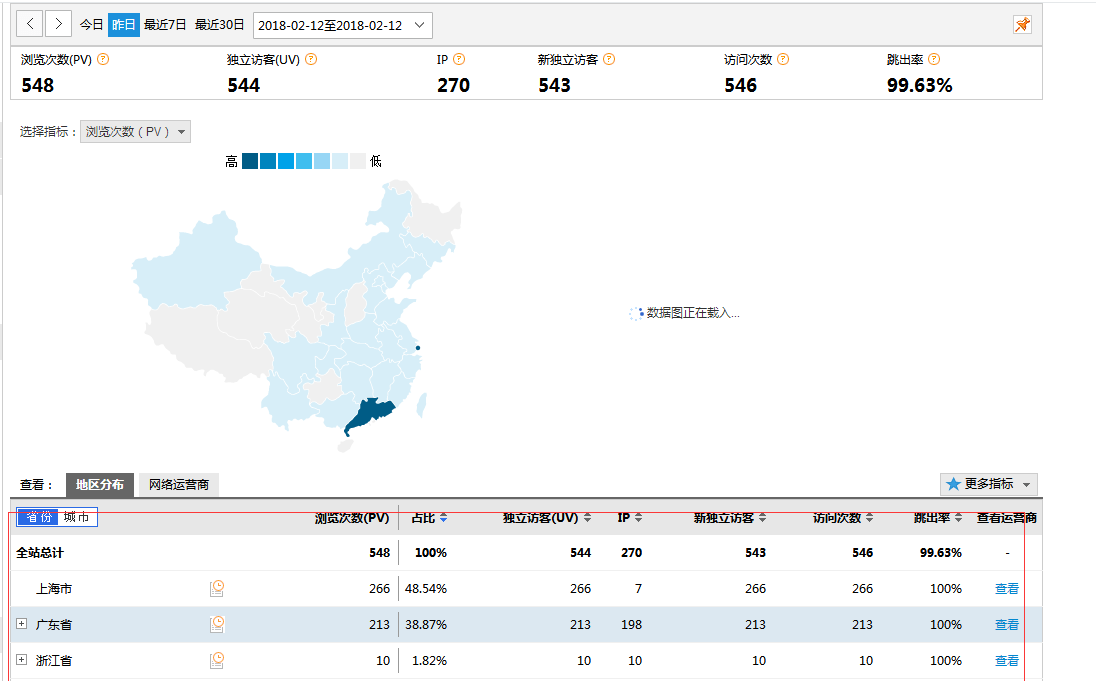Viewport: 1096px width, 681px height.
Task: Click the star icon on 更多指标 button
Action: click(953, 484)
